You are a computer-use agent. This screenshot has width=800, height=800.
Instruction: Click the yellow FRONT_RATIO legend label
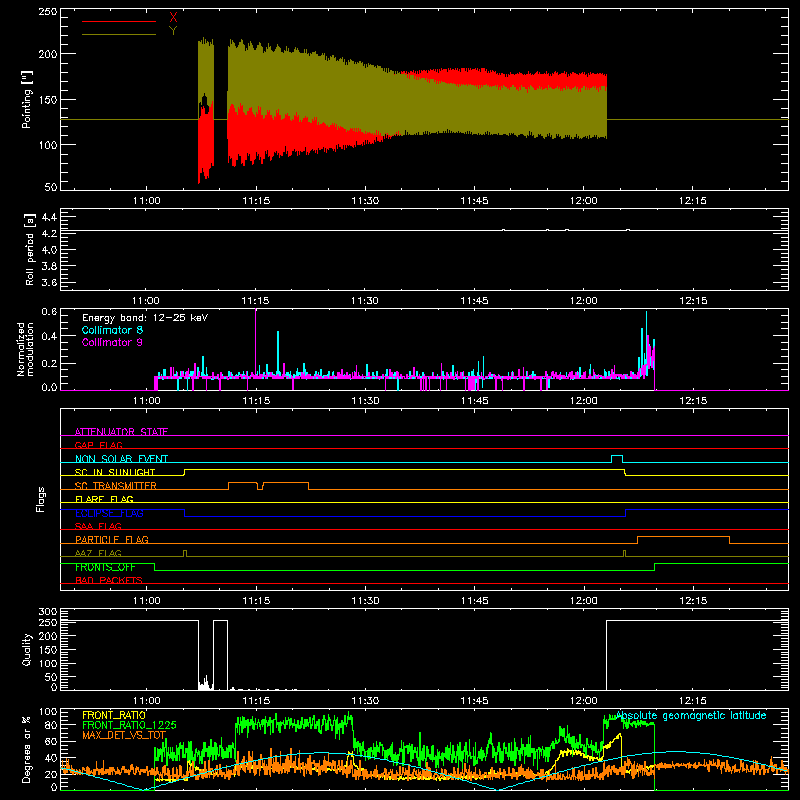(114, 715)
